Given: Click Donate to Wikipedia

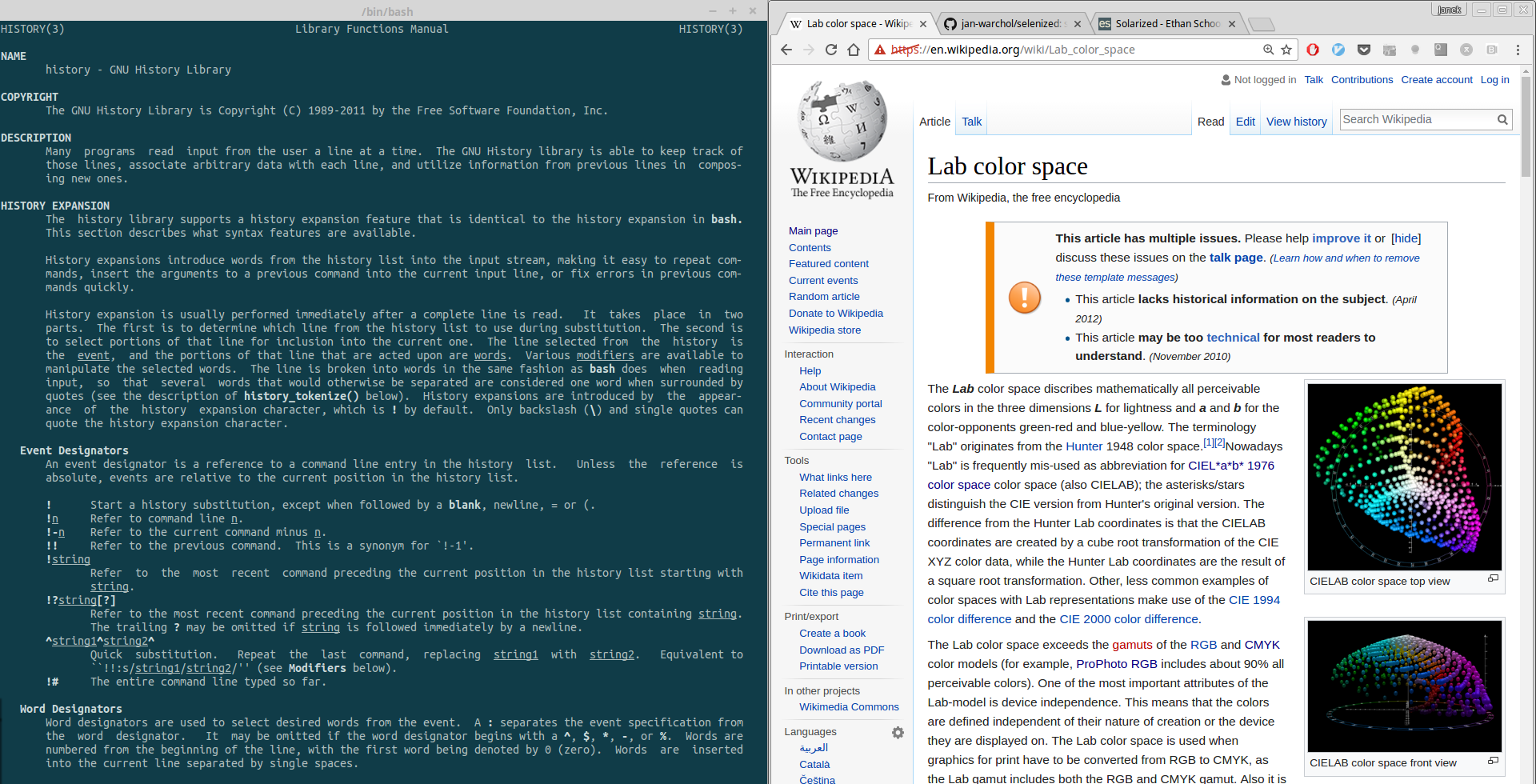Looking at the screenshot, I should click(835, 314).
